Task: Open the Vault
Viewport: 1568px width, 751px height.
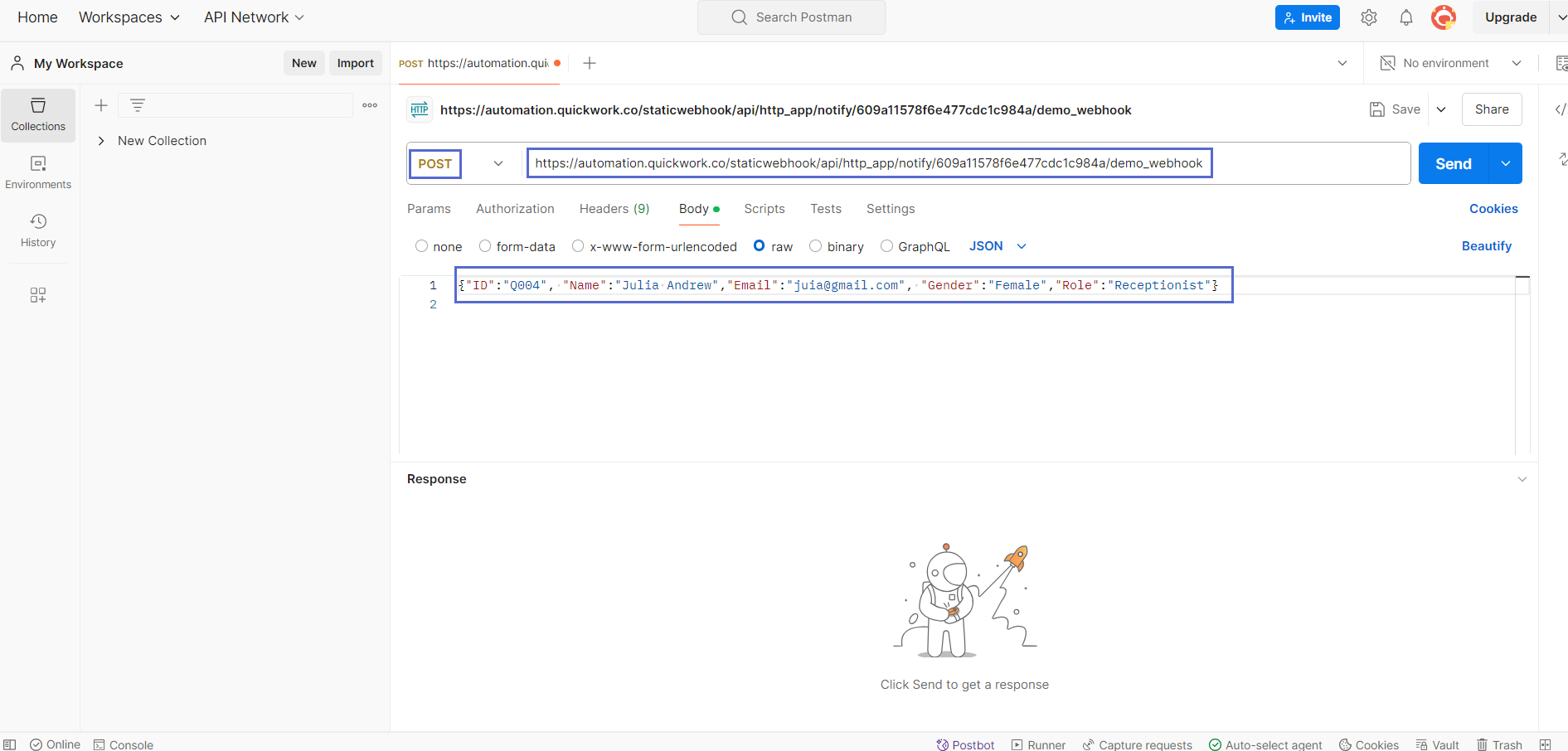Action: [1438, 744]
